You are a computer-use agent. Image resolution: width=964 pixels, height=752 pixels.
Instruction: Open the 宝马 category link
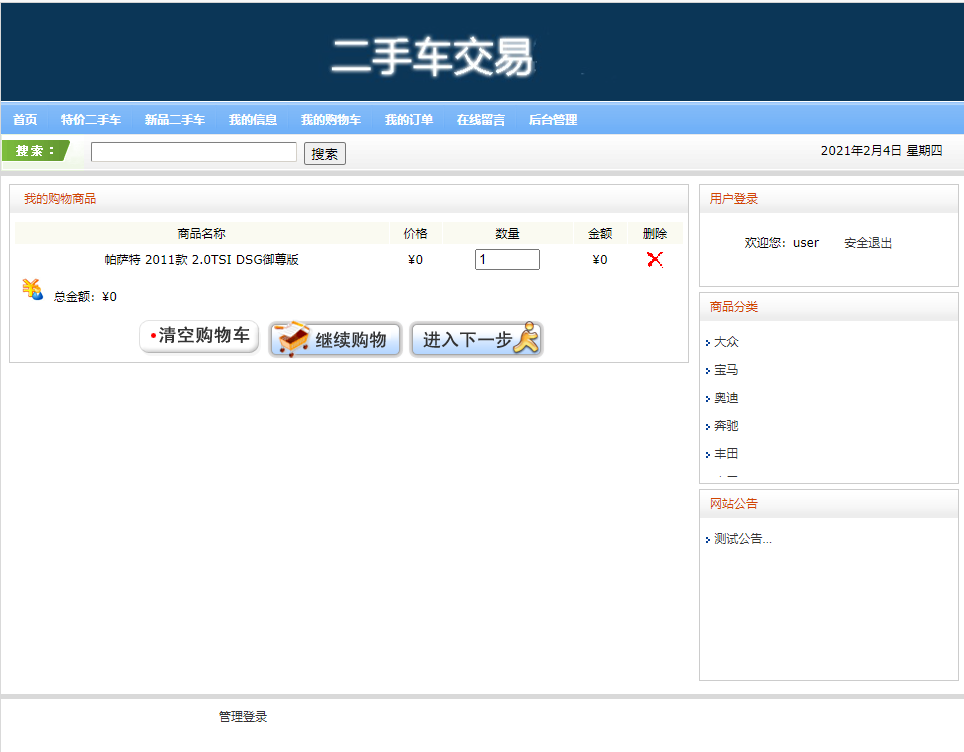coord(724,370)
